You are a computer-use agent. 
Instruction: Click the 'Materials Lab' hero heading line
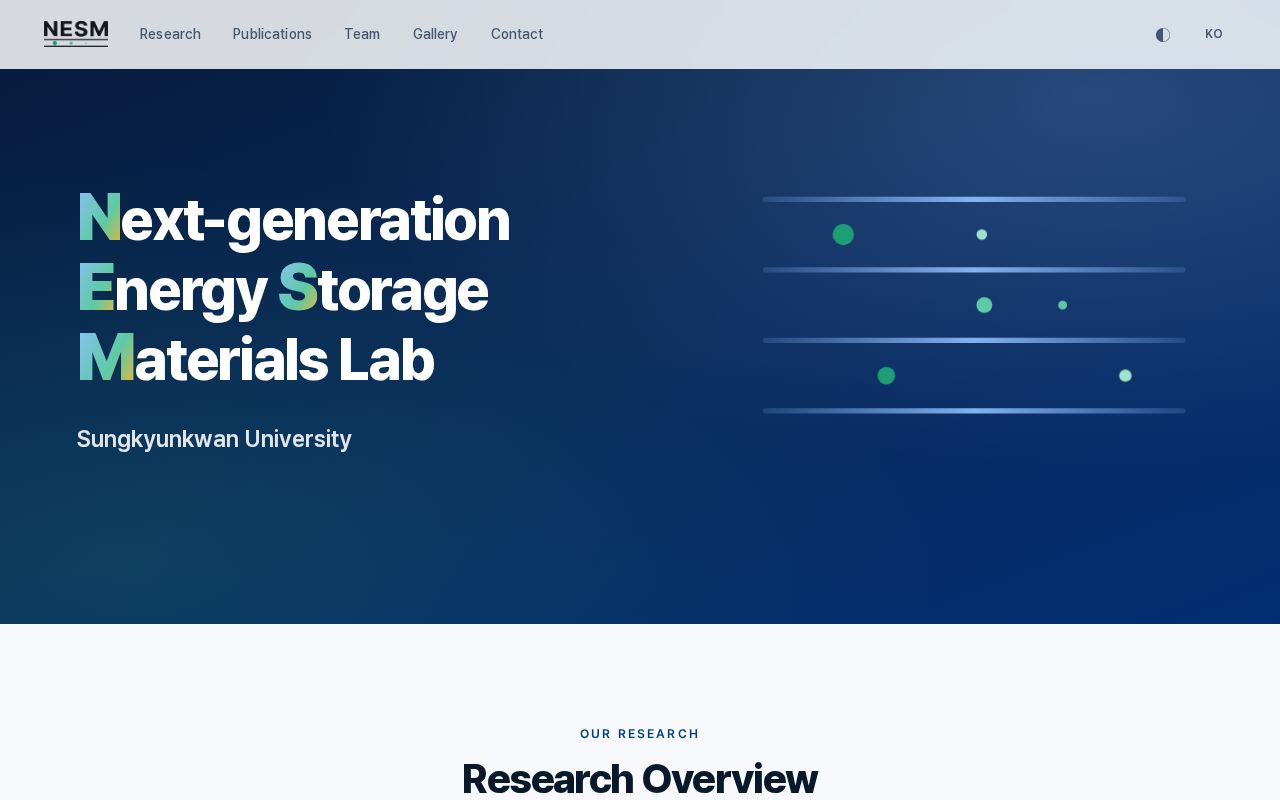tap(255, 359)
